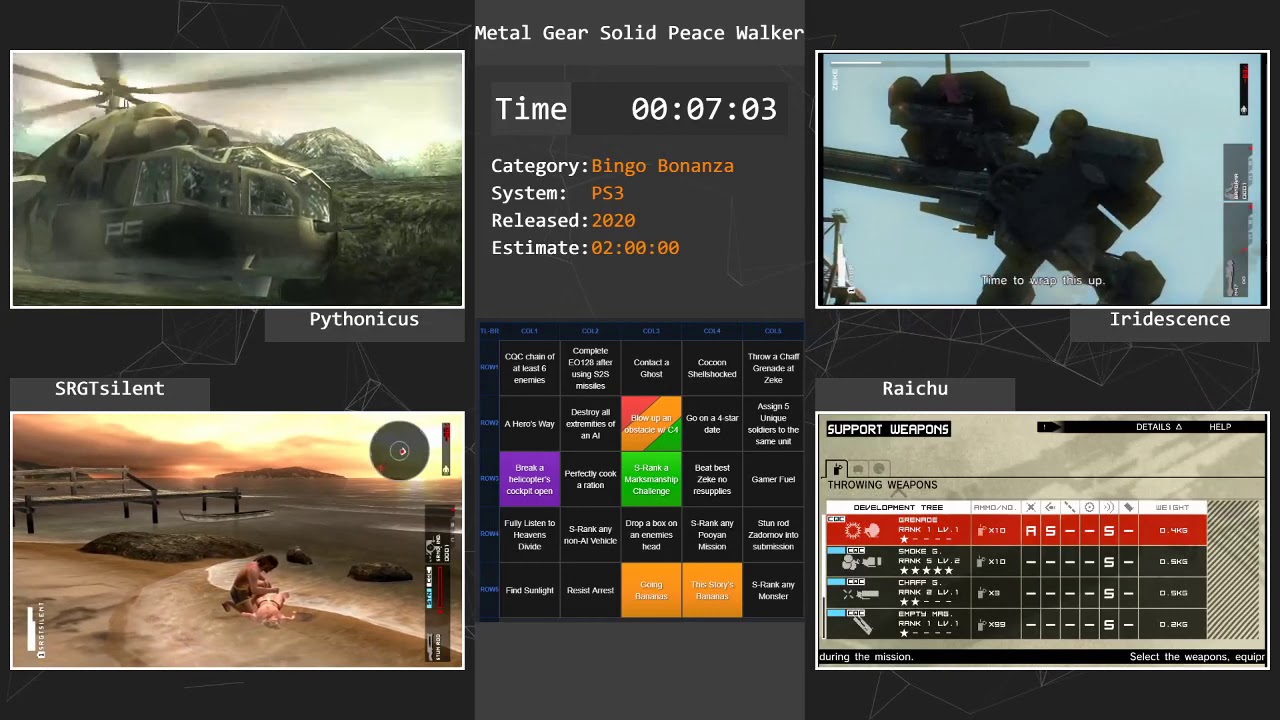Click the diagonal range column header icon
The image size is (1280, 720).
(1070, 507)
